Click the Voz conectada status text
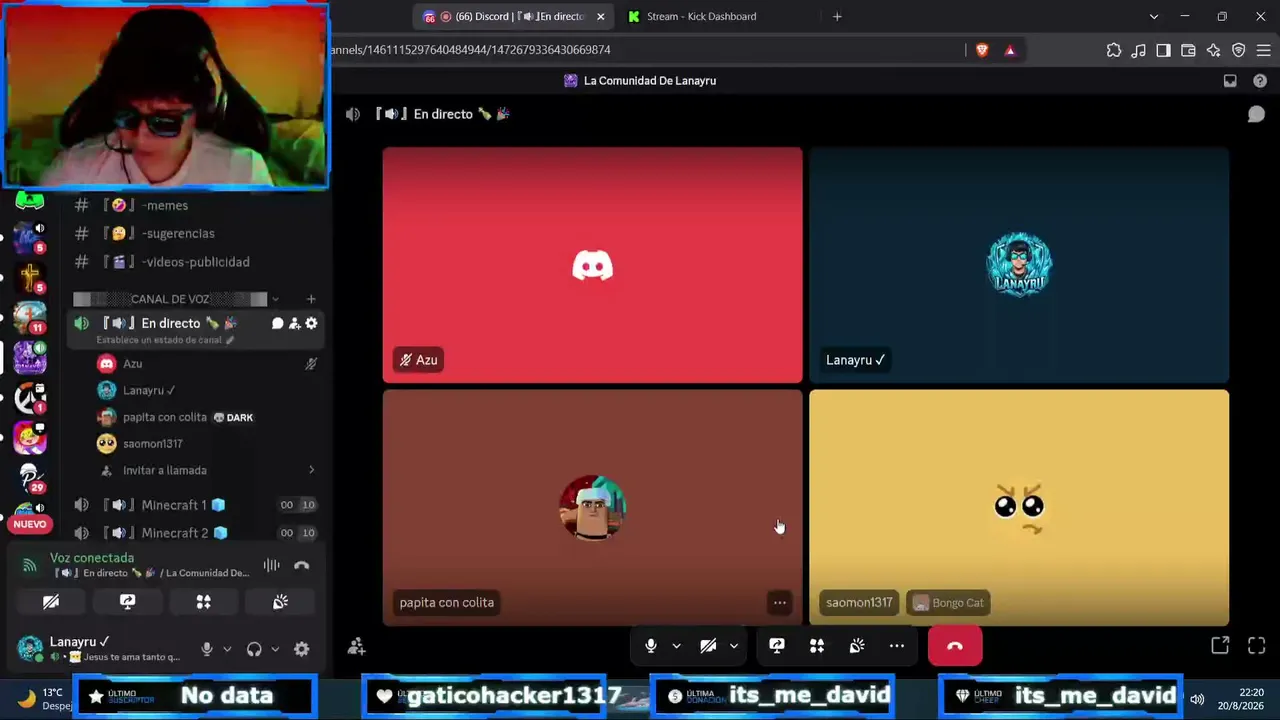 (x=92, y=558)
